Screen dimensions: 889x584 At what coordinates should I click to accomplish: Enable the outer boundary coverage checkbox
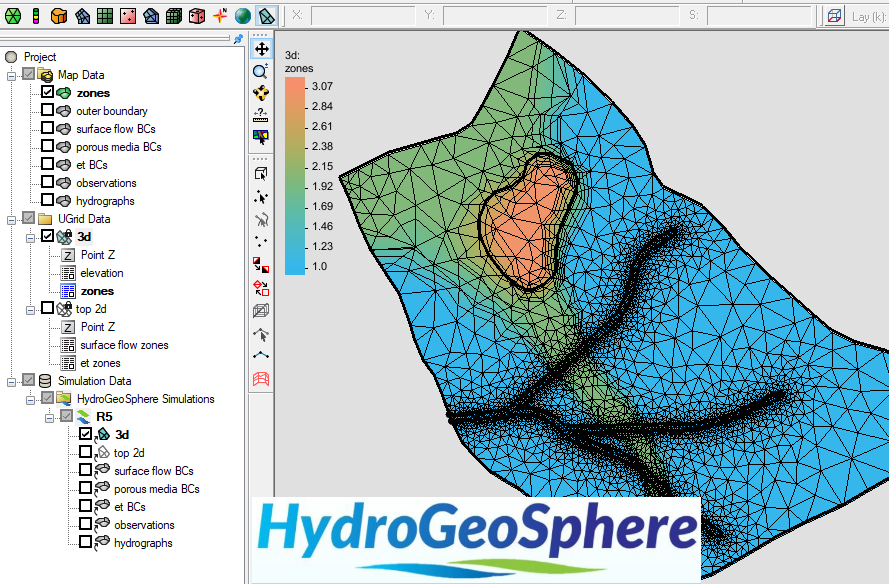click(x=47, y=111)
